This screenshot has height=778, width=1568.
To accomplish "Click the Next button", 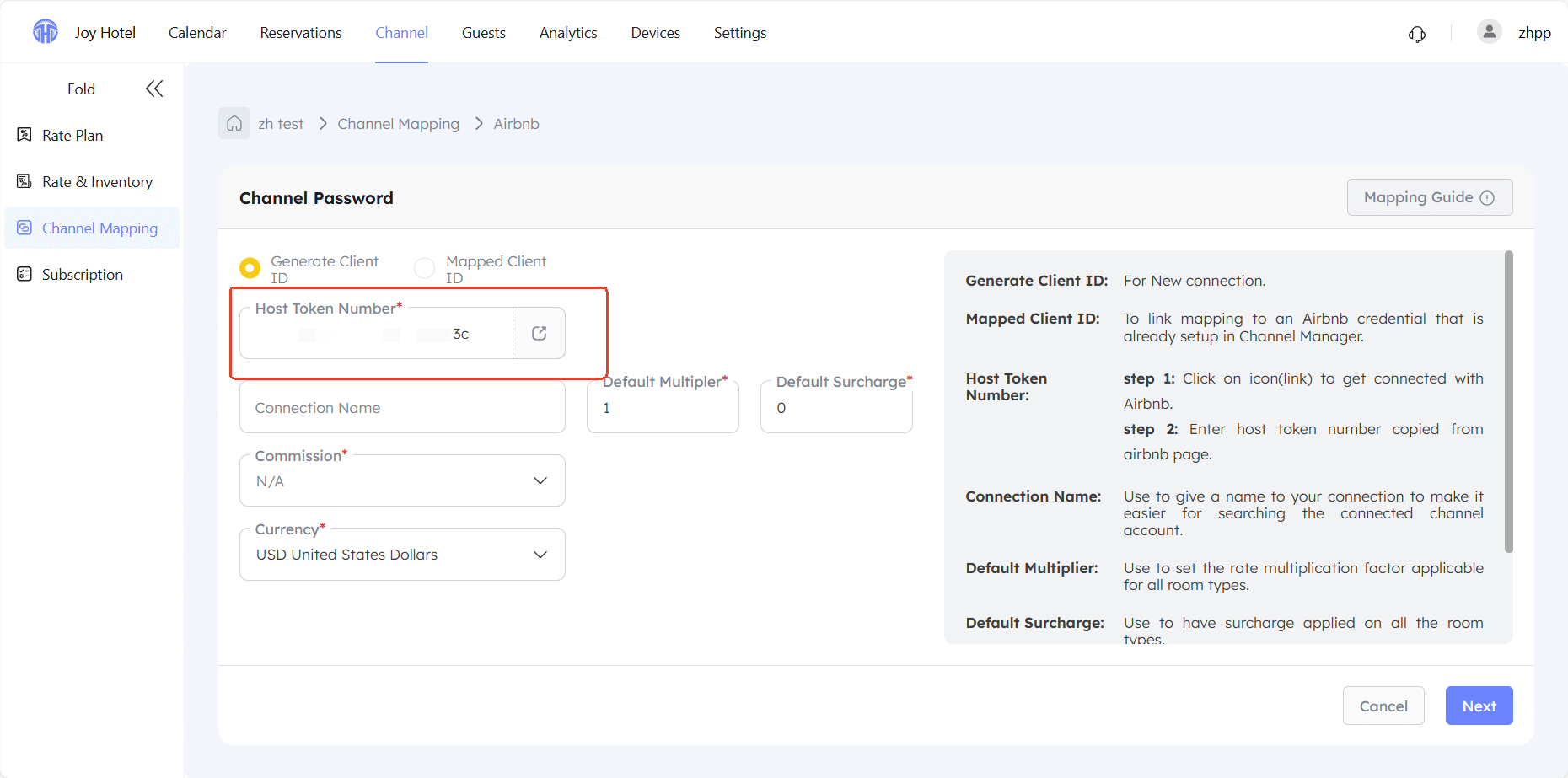I will pos(1479,706).
